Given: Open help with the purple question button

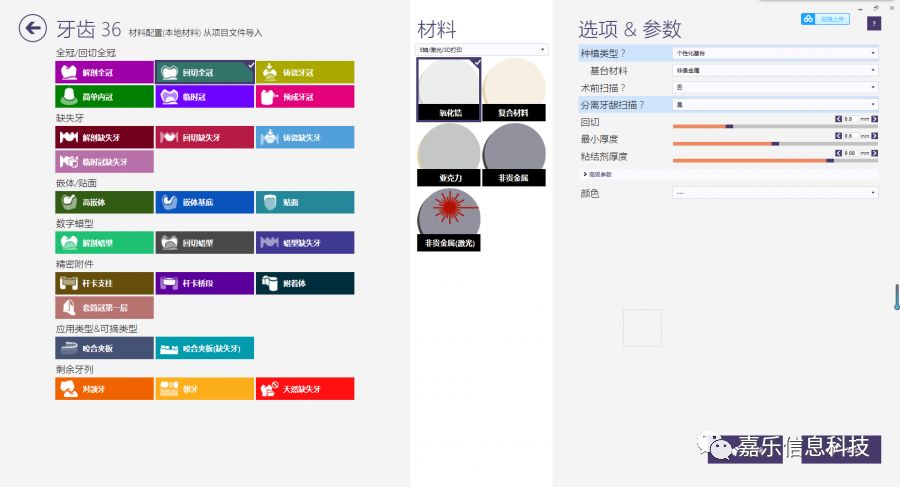Looking at the screenshot, I should coord(874,24).
